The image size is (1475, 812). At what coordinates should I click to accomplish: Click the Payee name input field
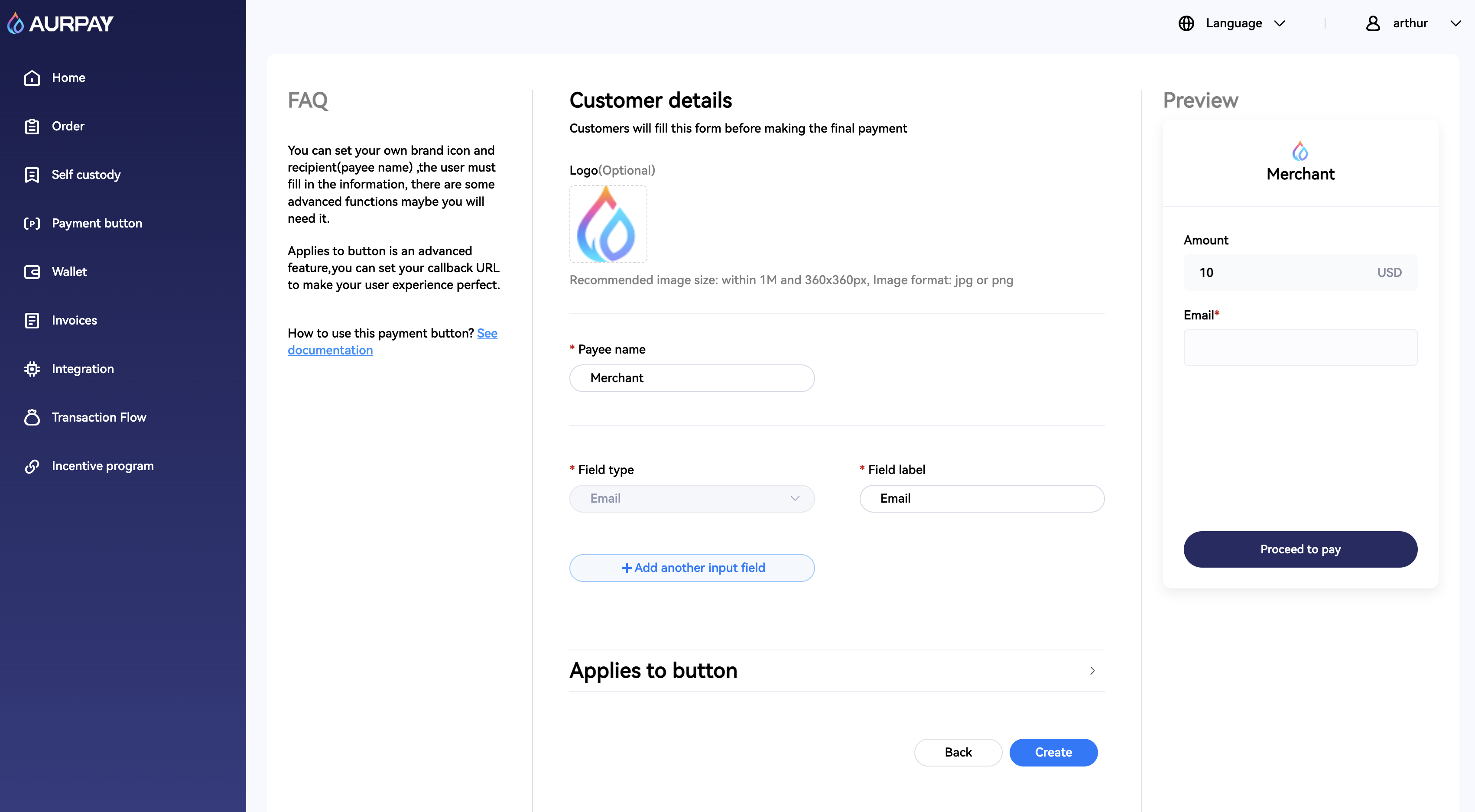(691, 378)
